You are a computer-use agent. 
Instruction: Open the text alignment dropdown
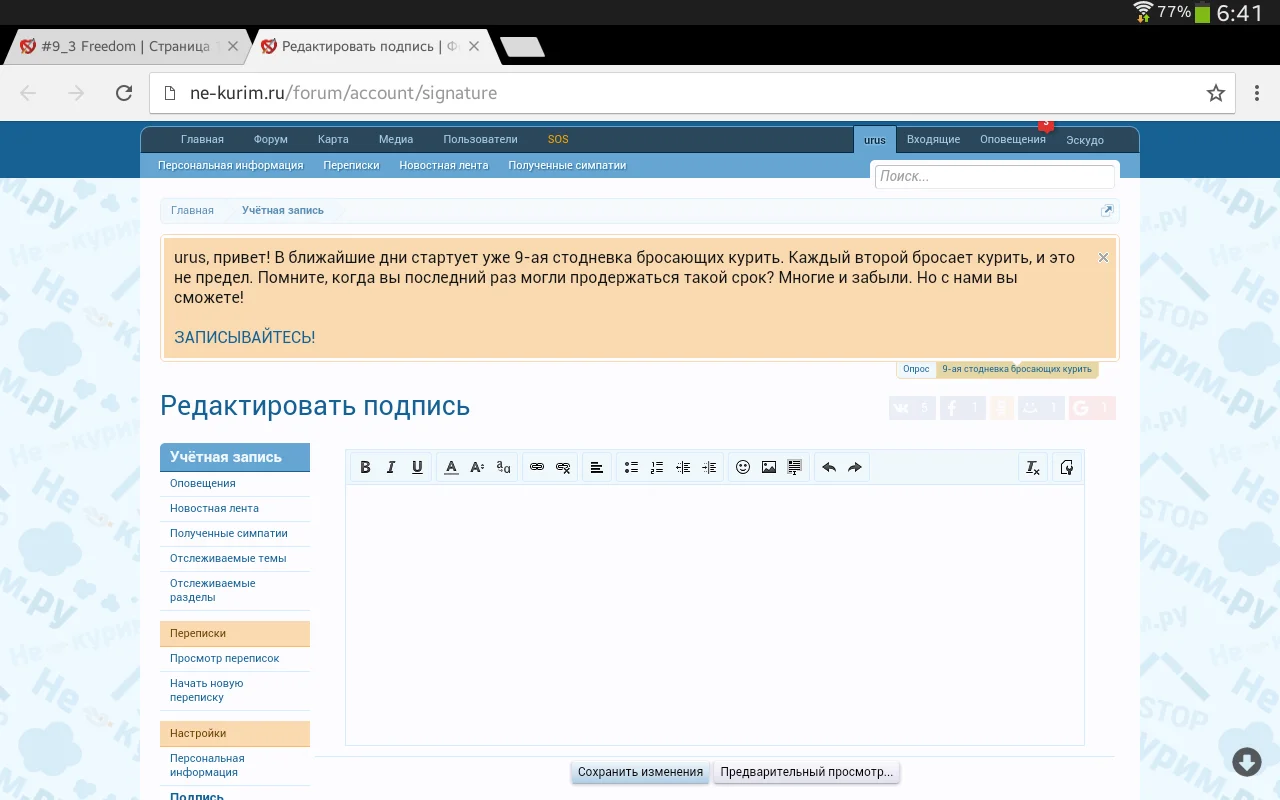coord(597,466)
